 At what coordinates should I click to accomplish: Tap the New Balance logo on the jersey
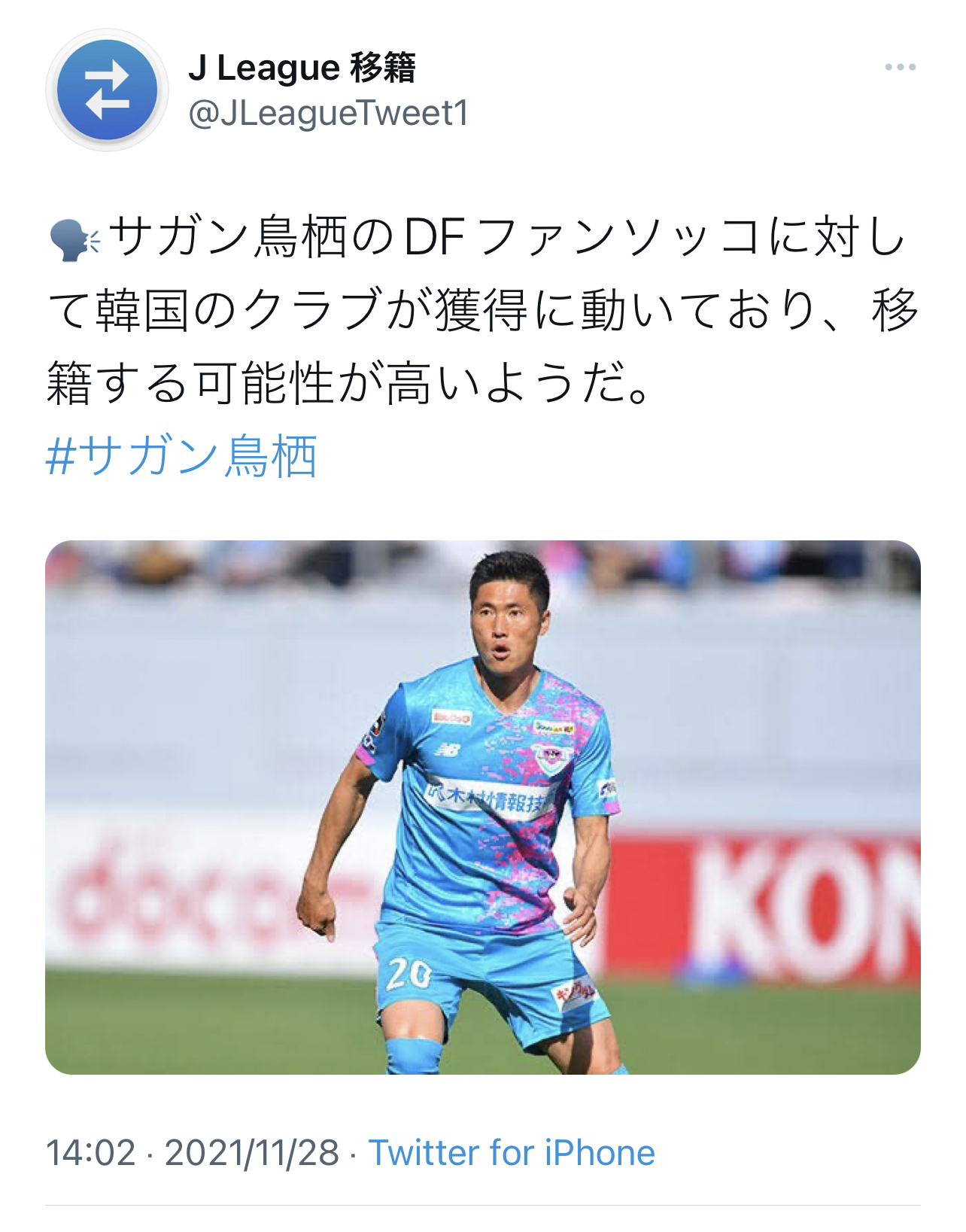click(x=448, y=750)
